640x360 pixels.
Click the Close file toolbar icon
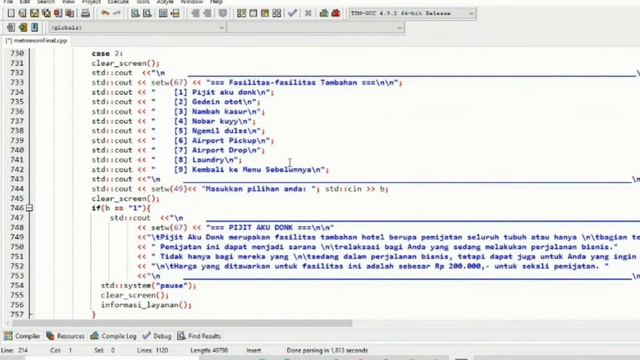coord(58,13)
